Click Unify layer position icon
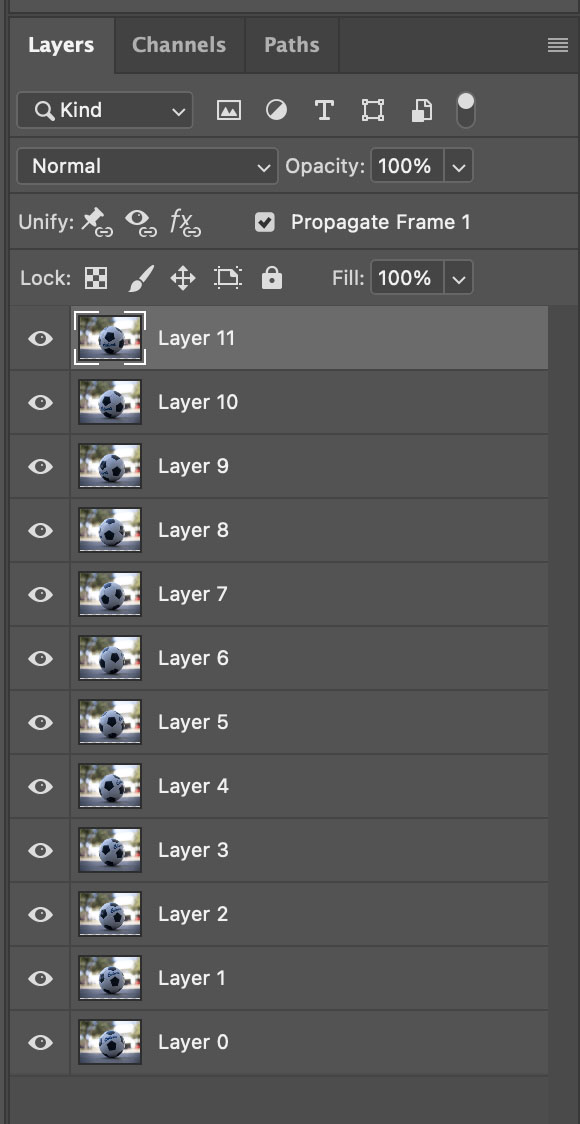The width and height of the screenshot is (580, 1124). 96,222
